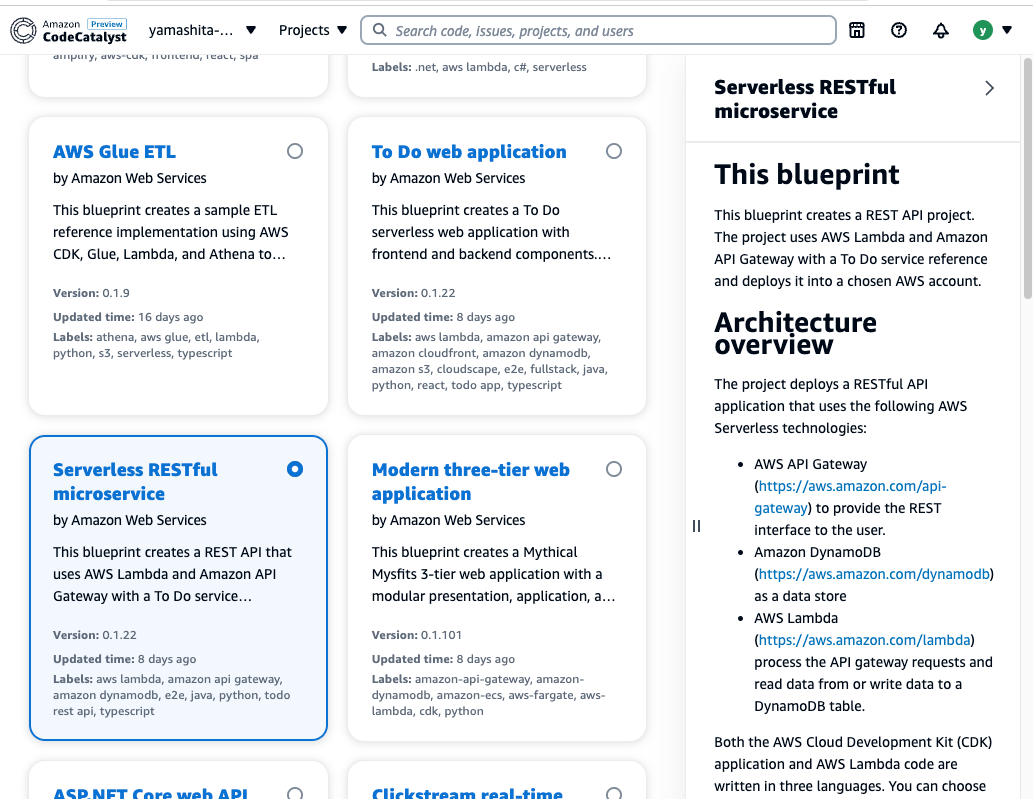Open the Clickstream real-time blueprint title
This screenshot has width=1033, height=799.
467,792
